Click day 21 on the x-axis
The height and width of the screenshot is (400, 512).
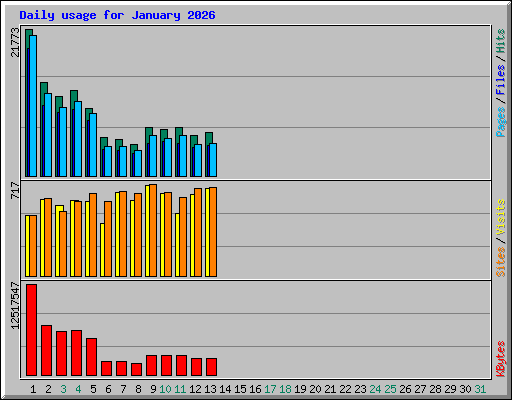coord(330,389)
